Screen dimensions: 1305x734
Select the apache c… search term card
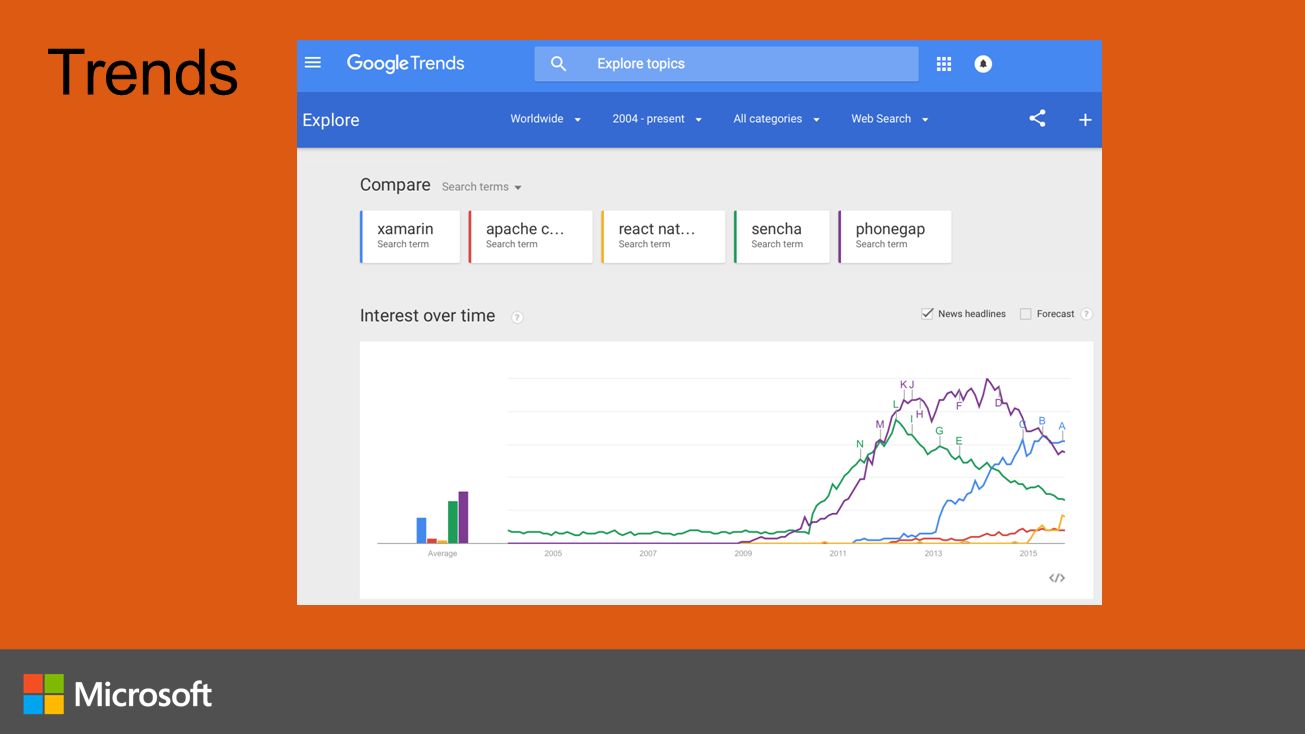(x=530, y=236)
